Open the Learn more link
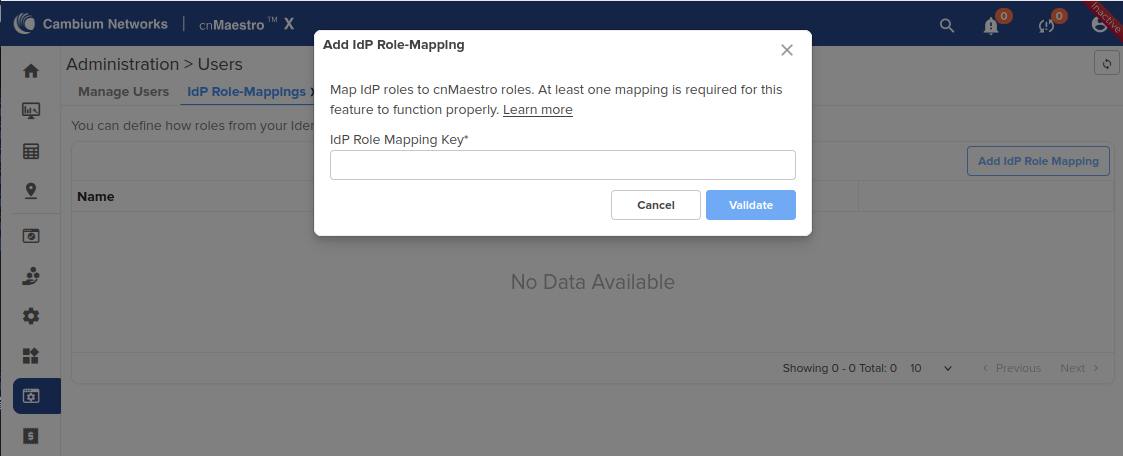The width and height of the screenshot is (1123, 456). click(537, 110)
